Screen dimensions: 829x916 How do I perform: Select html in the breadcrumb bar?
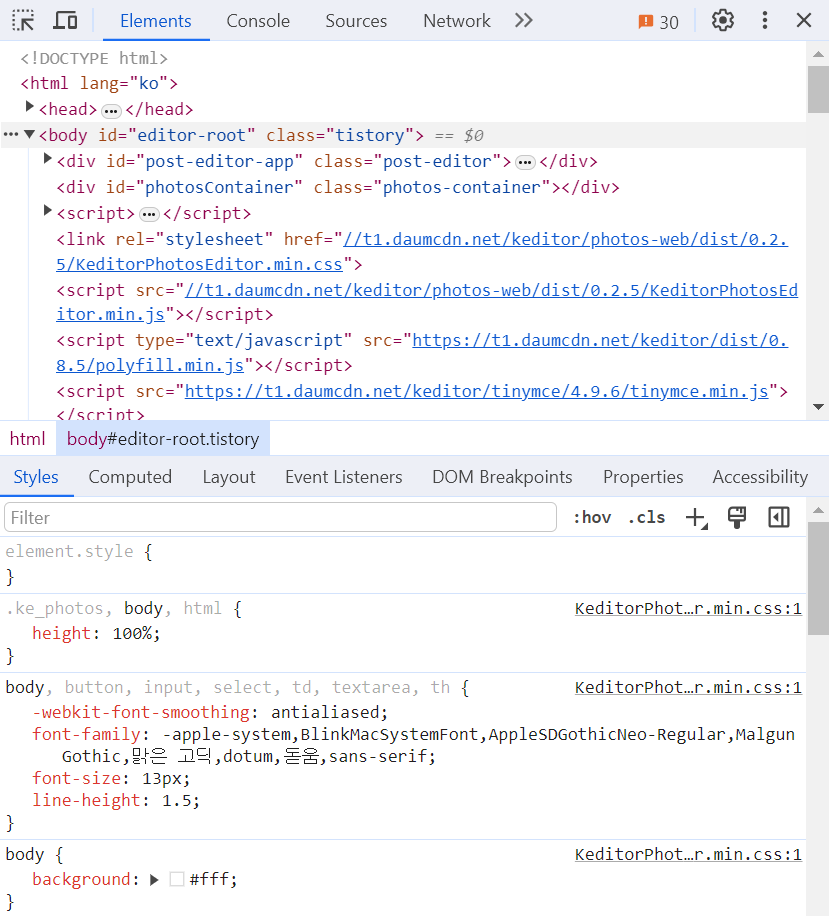[27, 439]
